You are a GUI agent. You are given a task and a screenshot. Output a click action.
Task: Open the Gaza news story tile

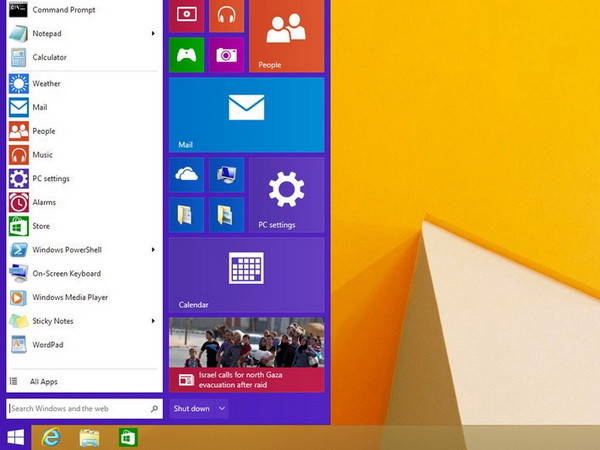246,355
